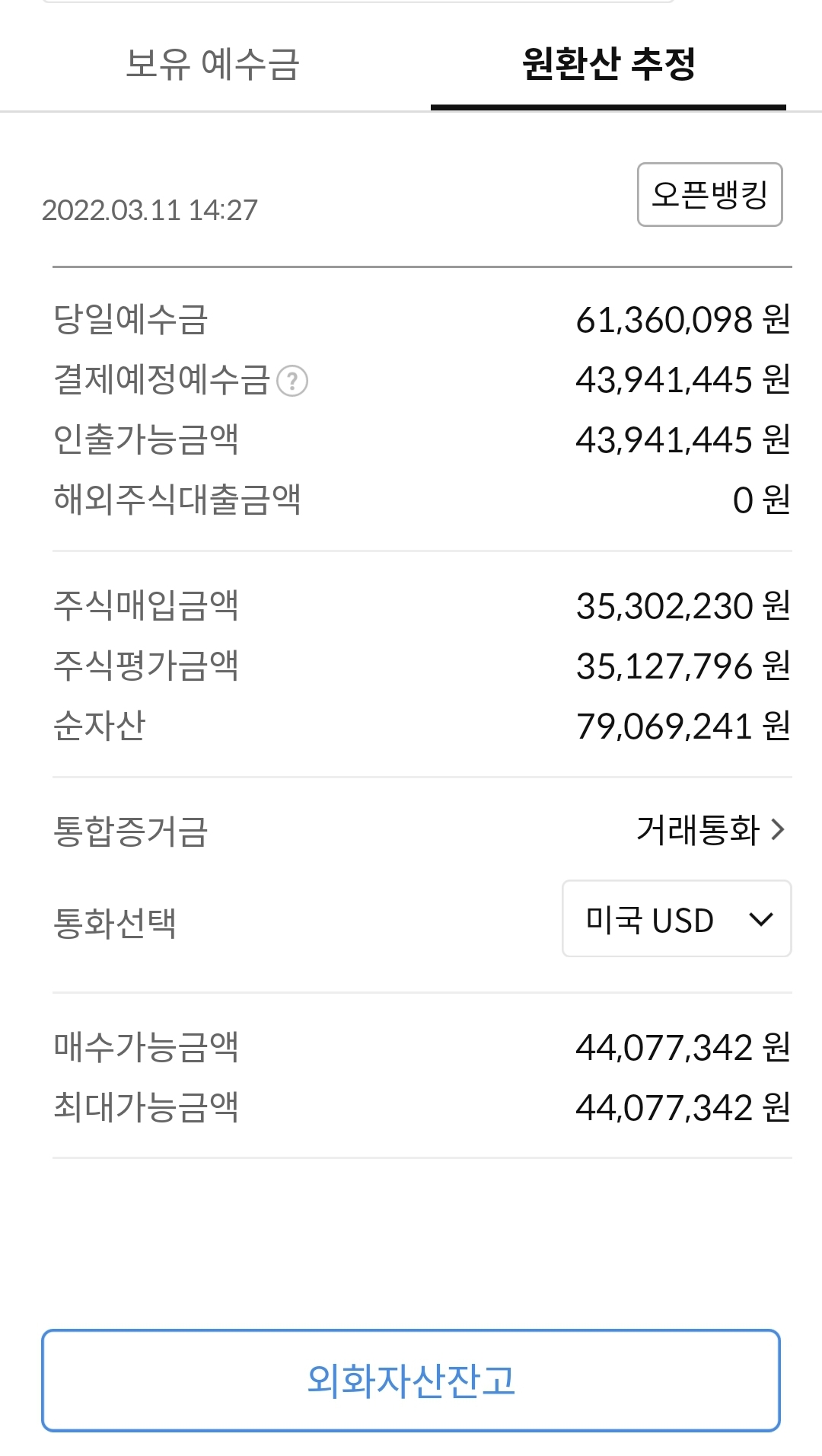The image size is (822, 1456).
Task: Select the 원환산 추정 tab
Action: click(x=608, y=64)
